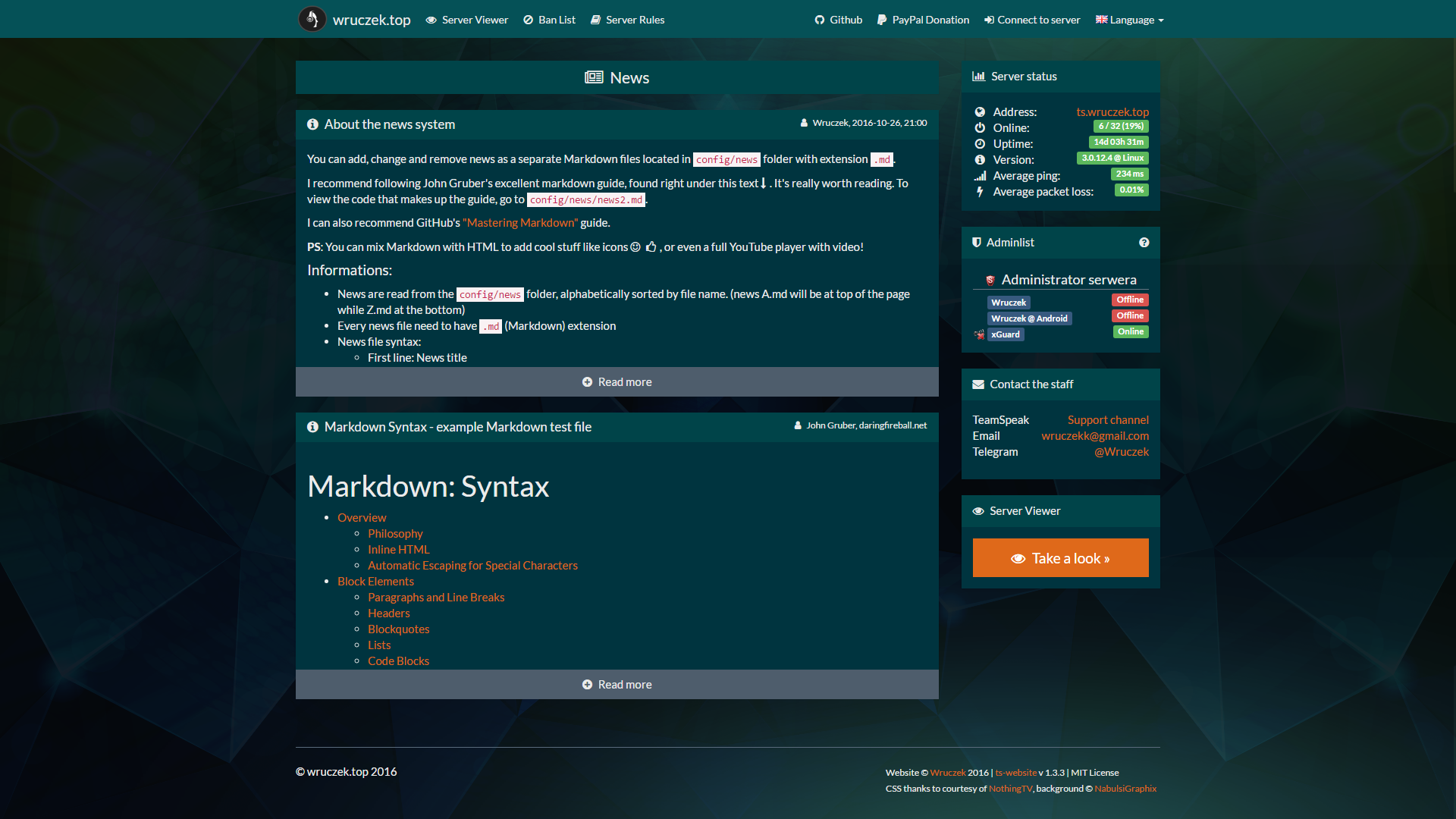Click the Connect to server icon
1456x819 pixels.
[989, 19]
